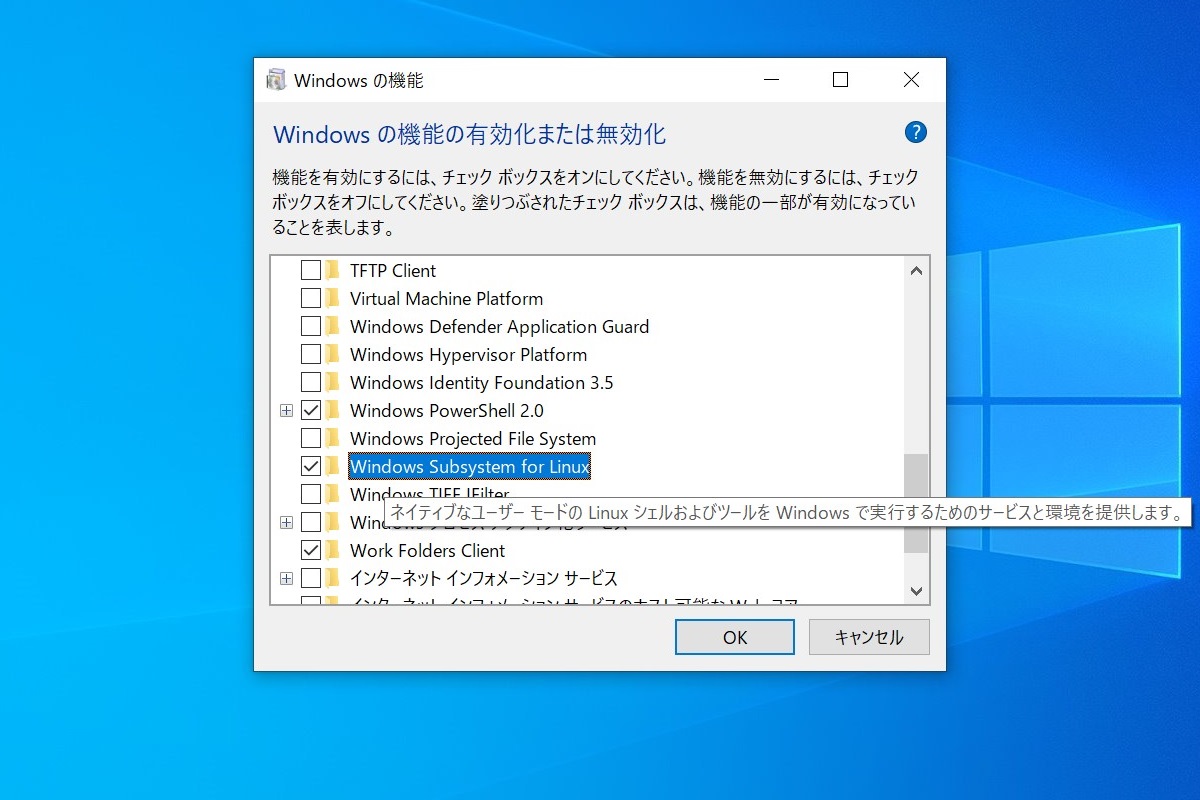Screen dimensions: 1200x800
Task: Select the Windows Identity Foundation 3.5 entry
Action: point(482,382)
